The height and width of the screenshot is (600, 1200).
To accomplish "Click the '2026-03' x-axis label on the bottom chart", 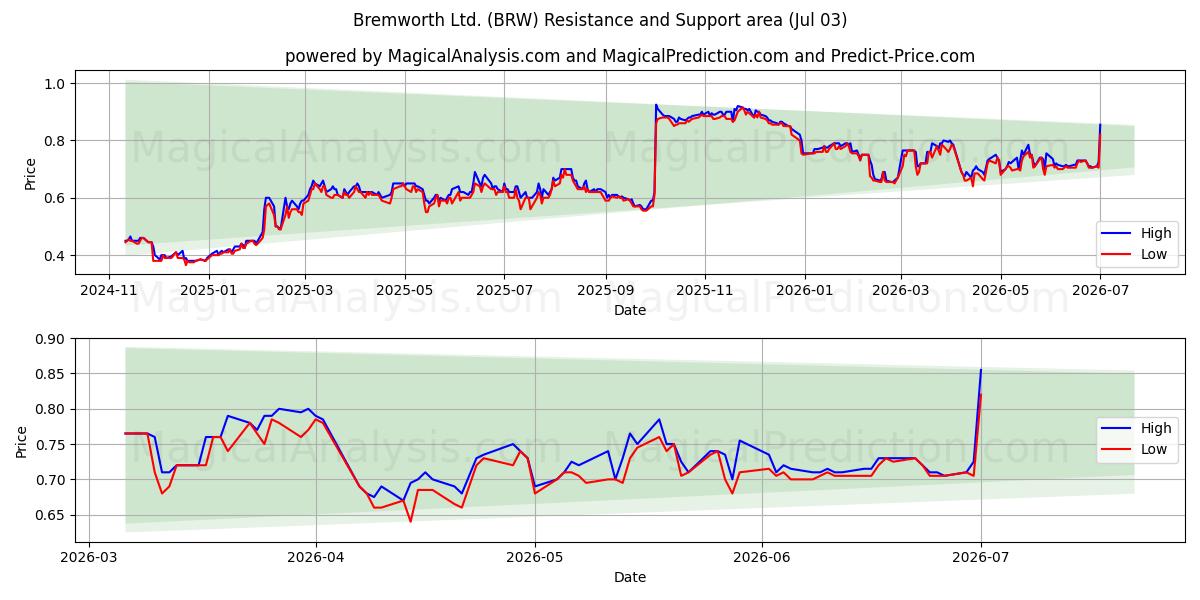I will click(90, 558).
